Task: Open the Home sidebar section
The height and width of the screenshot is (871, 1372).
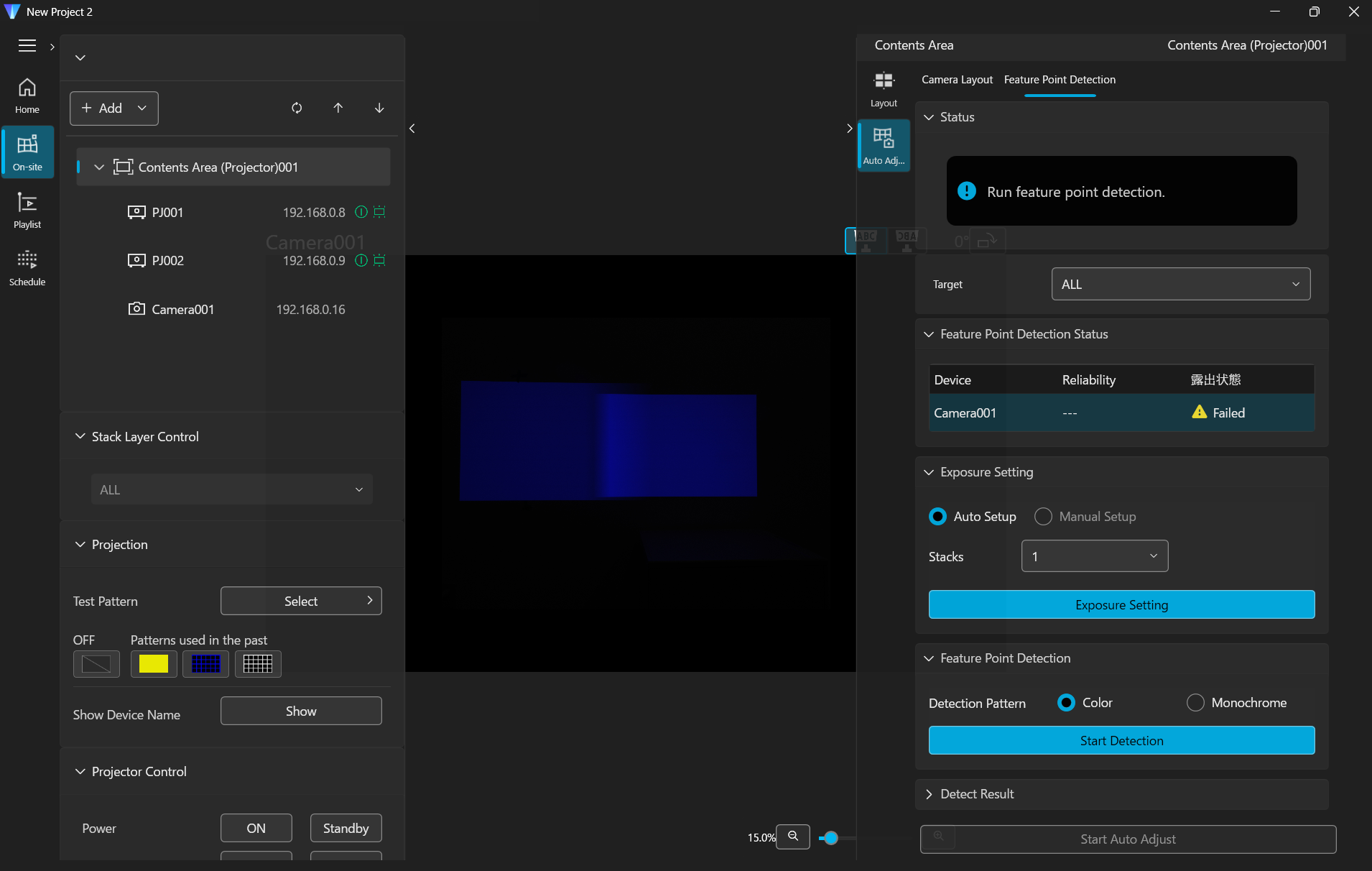Action: coord(27,96)
